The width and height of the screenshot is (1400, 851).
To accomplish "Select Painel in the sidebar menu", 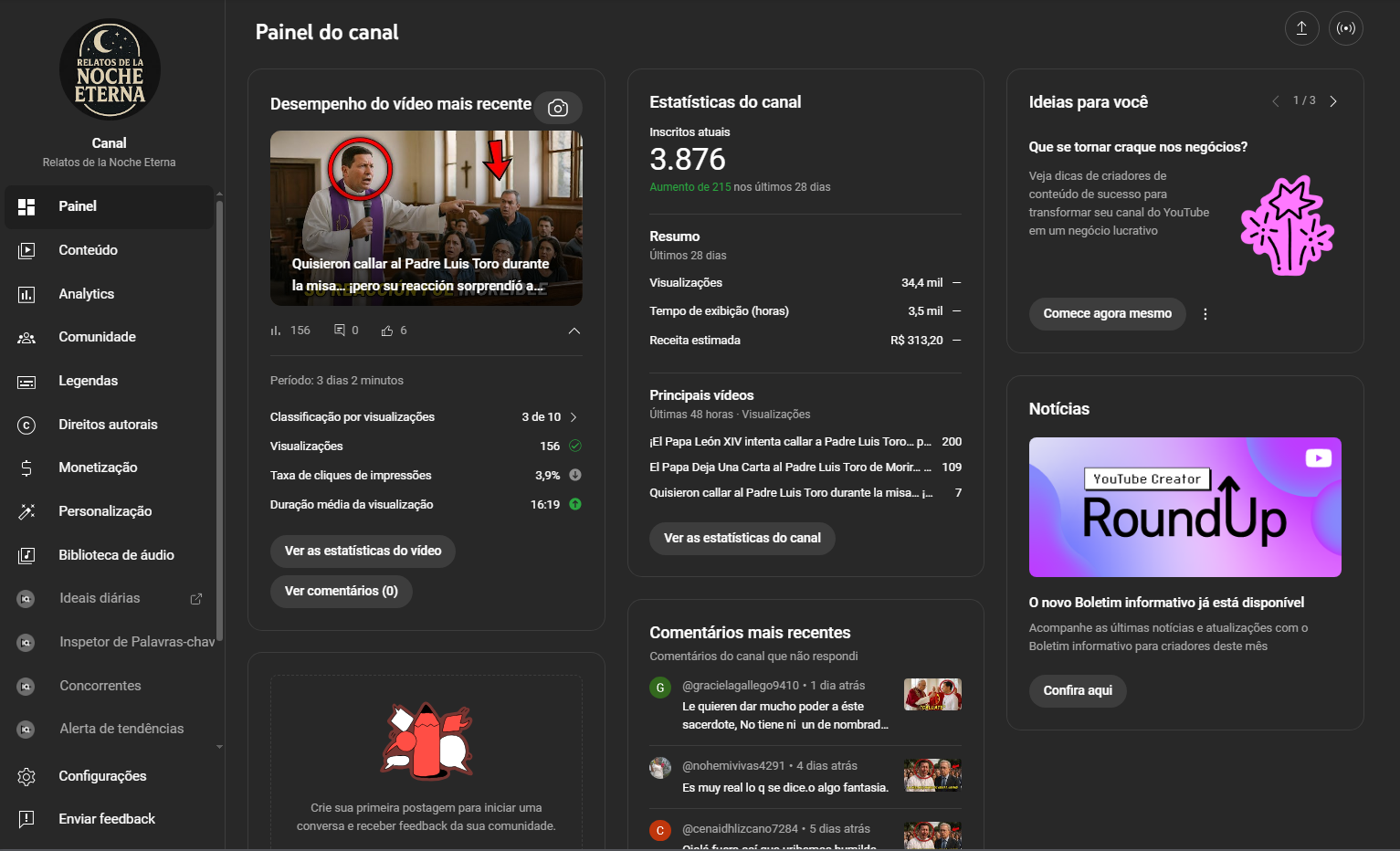I will click(x=109, y=207).
